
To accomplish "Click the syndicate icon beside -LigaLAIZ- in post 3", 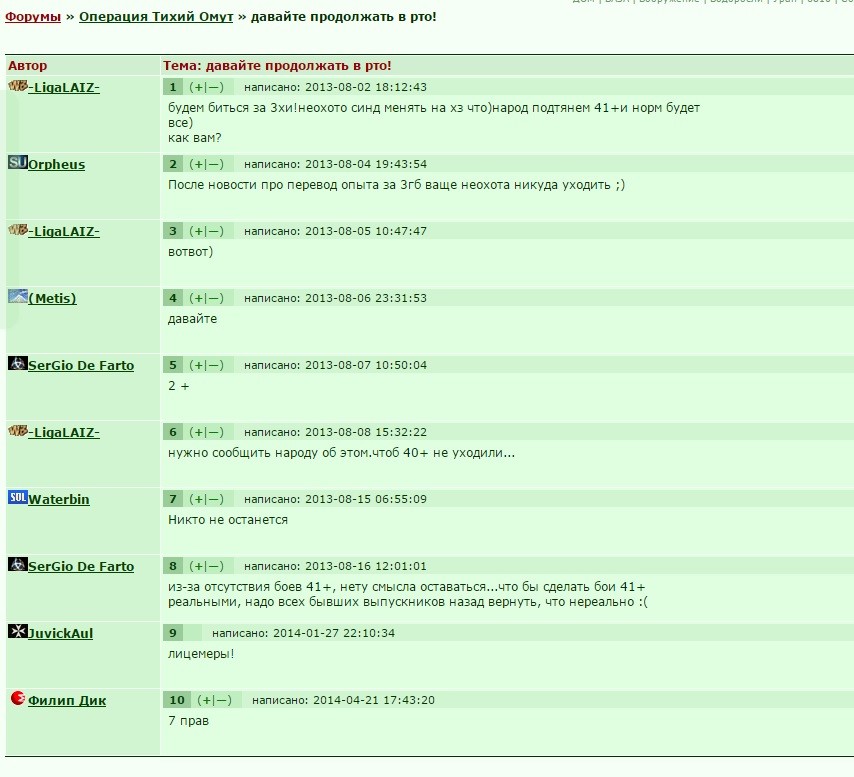I will (x=17, y=230).
